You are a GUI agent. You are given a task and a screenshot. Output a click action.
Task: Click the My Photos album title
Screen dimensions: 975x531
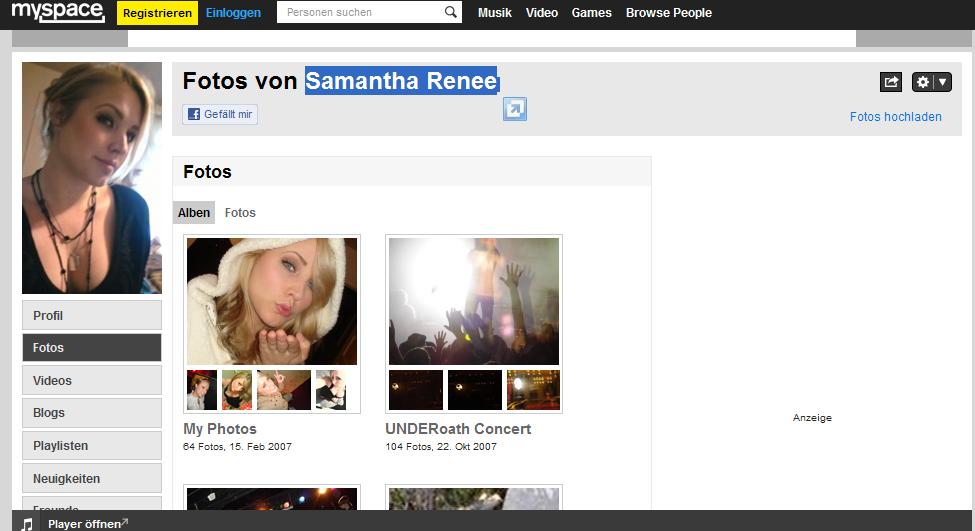click(219, 429)
